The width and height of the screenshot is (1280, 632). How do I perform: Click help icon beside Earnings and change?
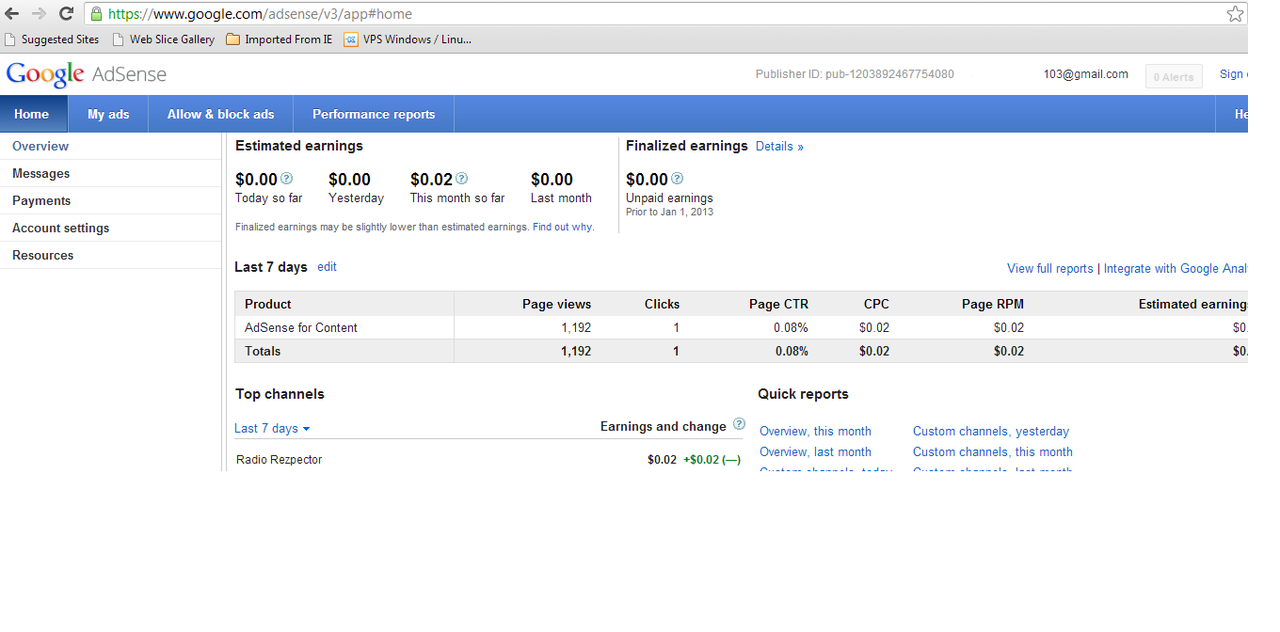739,424
